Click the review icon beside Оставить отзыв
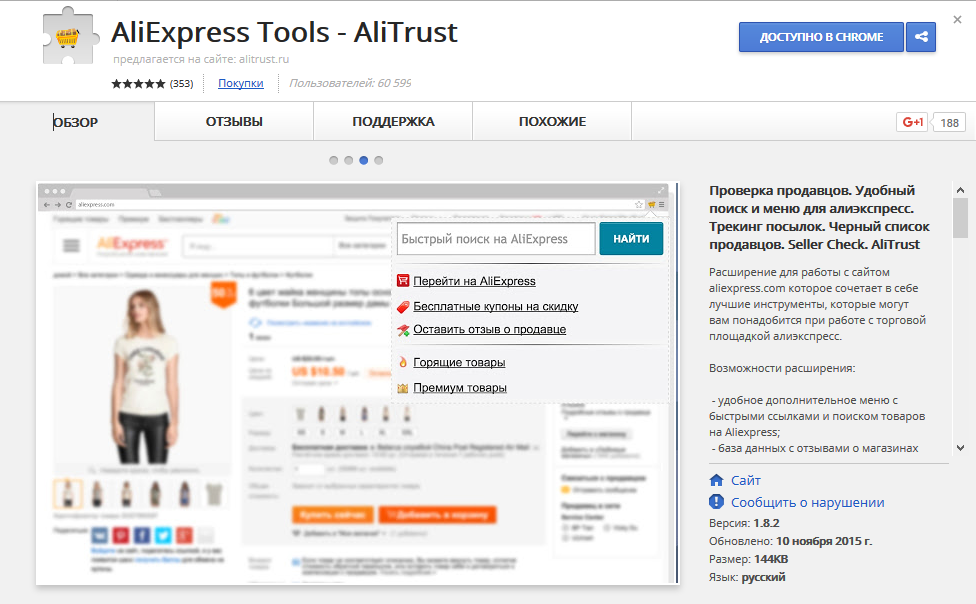This screenshot has width=976, height=604. [403, 329]
